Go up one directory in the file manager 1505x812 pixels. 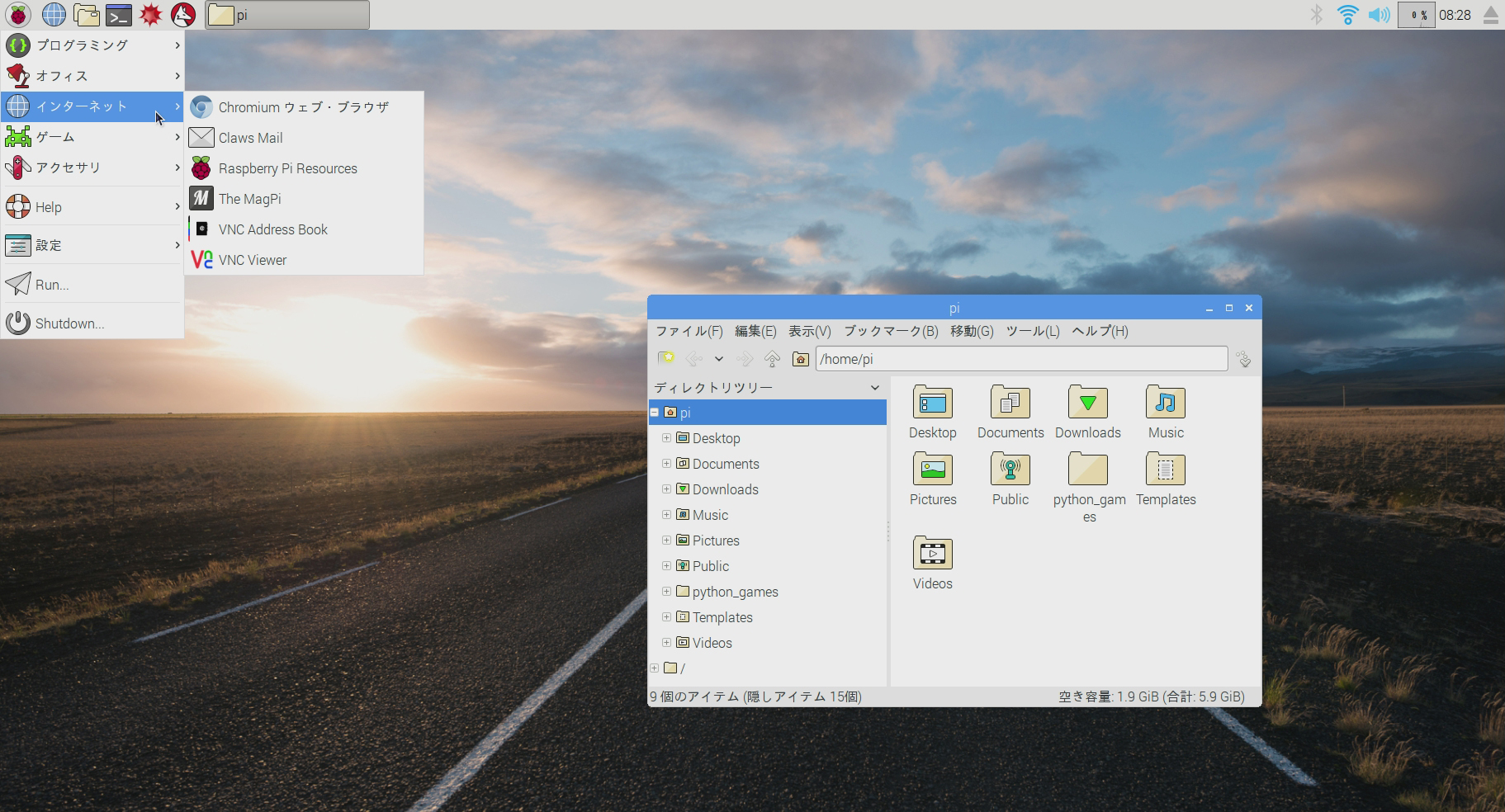click(x=771, y=358)
